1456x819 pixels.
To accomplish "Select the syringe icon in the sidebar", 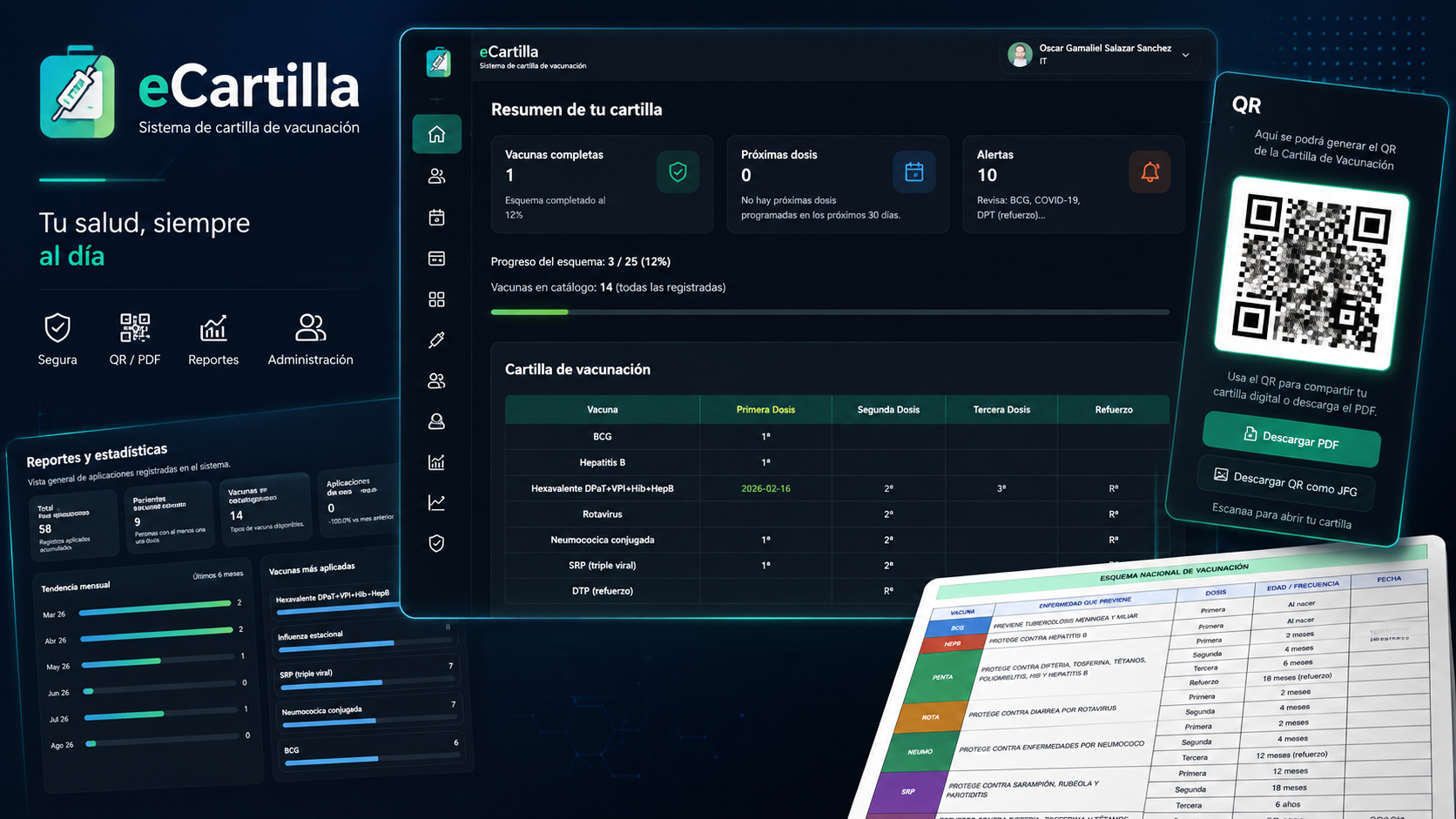I will point(436,339).
